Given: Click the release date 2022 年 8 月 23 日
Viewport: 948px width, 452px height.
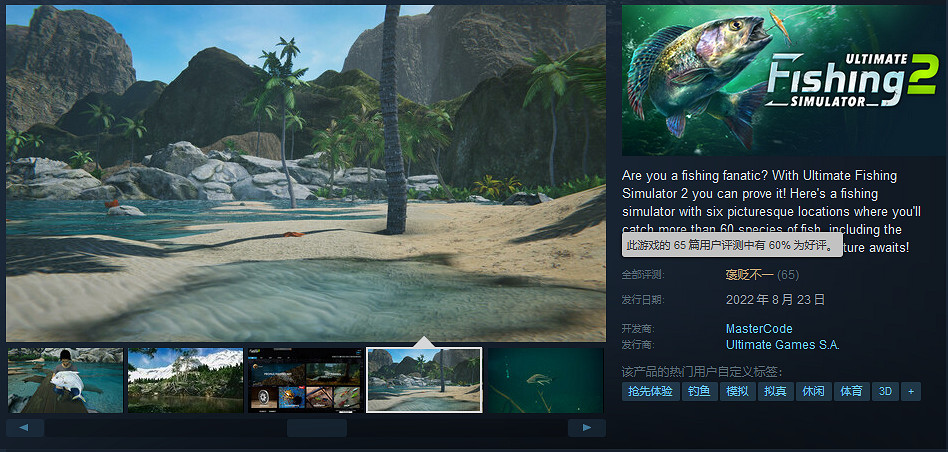Looking at the screenshot, I should tap(775, 300).
